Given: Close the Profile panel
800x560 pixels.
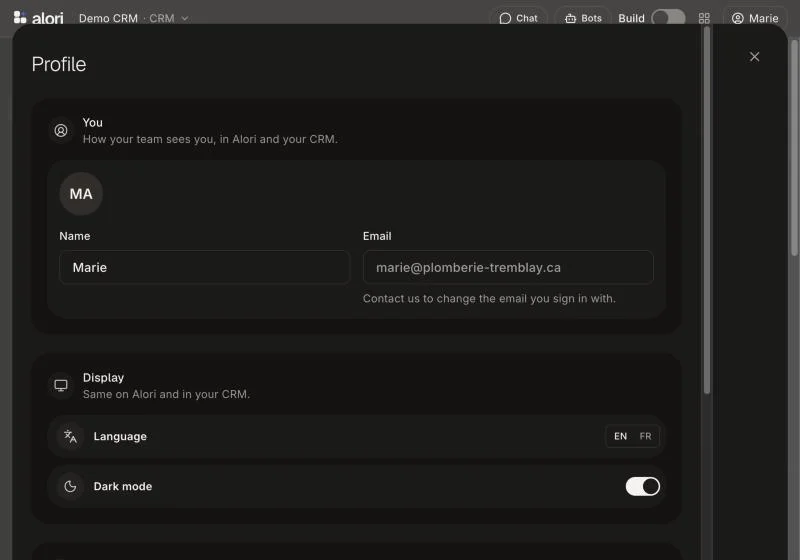Looking at the screenshot, I should [x=754, y=57].
